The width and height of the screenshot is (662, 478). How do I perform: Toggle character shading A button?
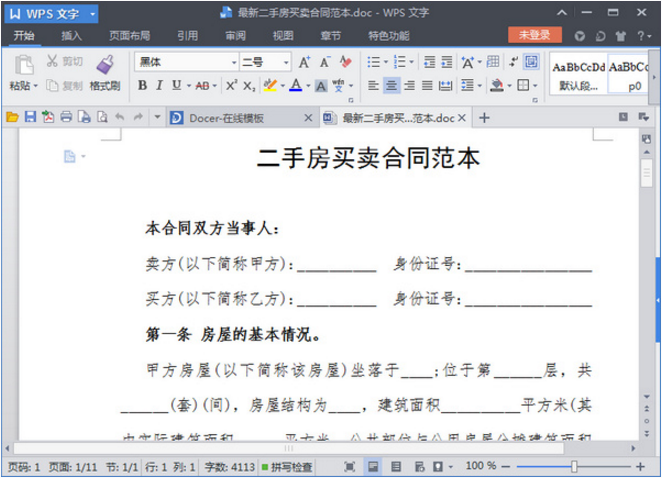click(x=321, y=87)
